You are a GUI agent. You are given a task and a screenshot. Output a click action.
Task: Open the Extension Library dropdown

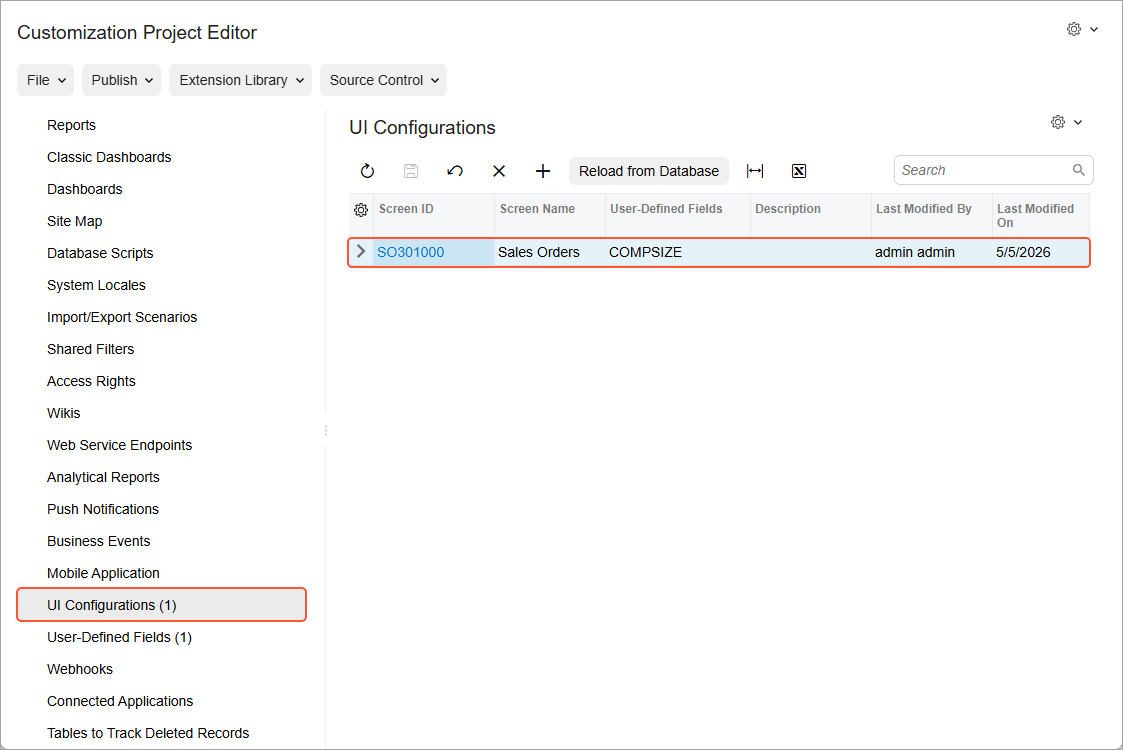(x=241, y=80)
